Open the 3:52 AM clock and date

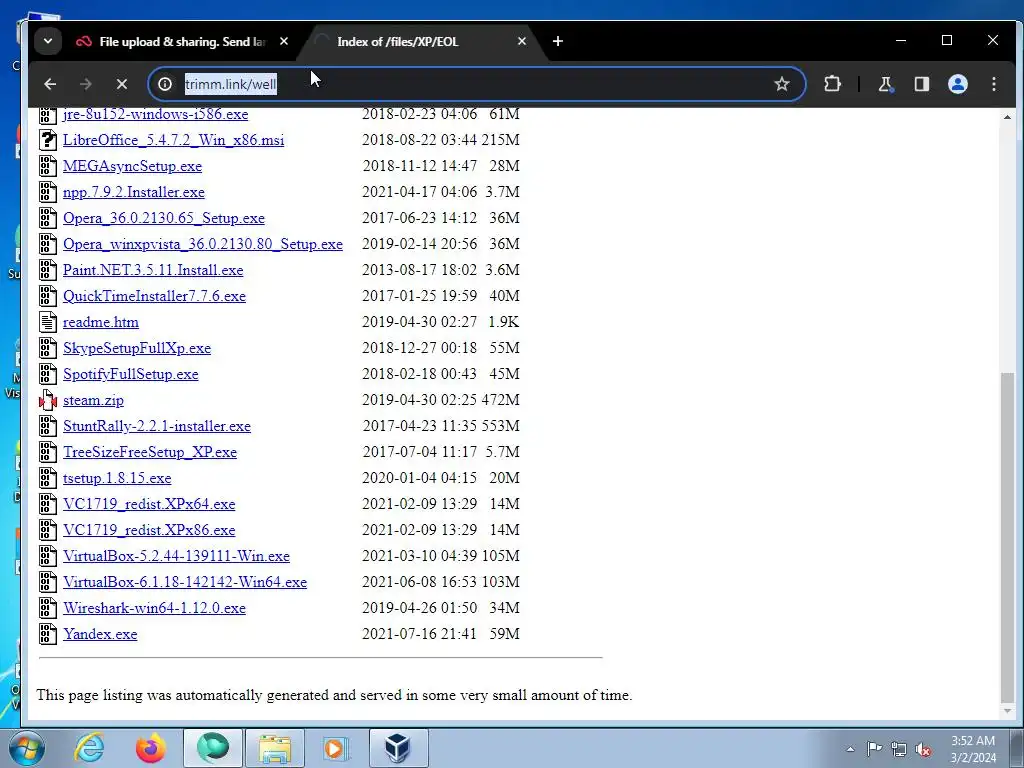tap(973, 749)
